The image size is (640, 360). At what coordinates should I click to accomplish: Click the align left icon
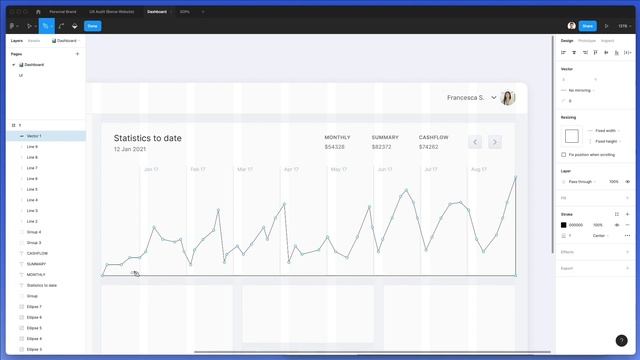564,53
